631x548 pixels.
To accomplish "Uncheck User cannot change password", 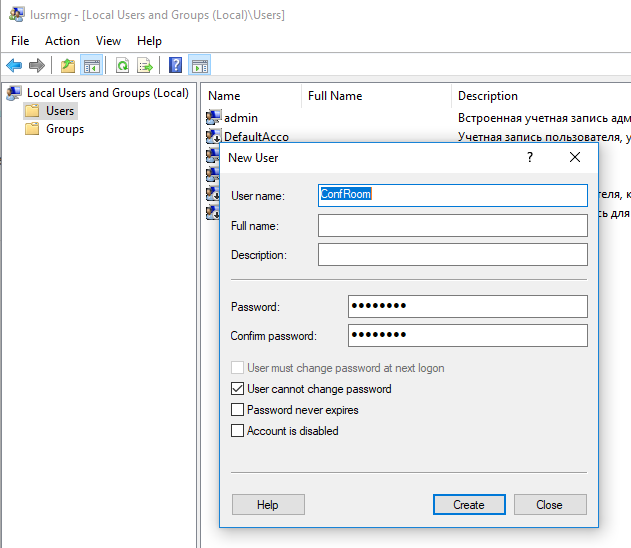I will (237, 389).
